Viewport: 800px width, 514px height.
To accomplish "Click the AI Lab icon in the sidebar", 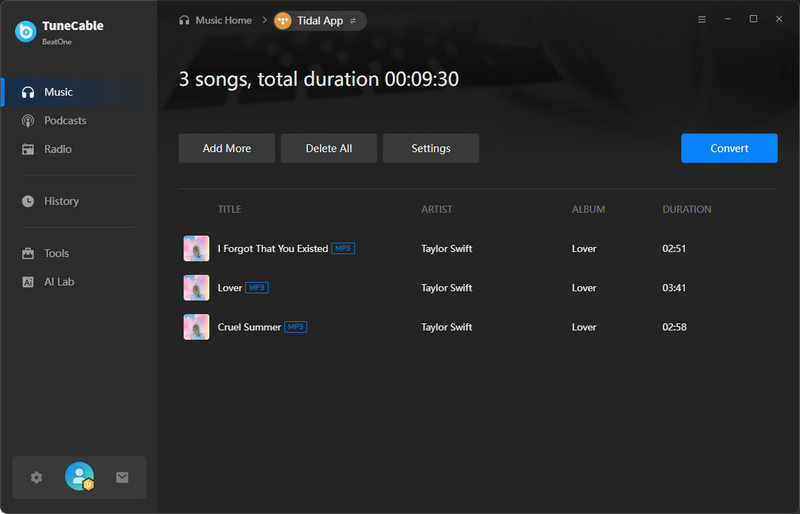I will [x=28, y=282].
